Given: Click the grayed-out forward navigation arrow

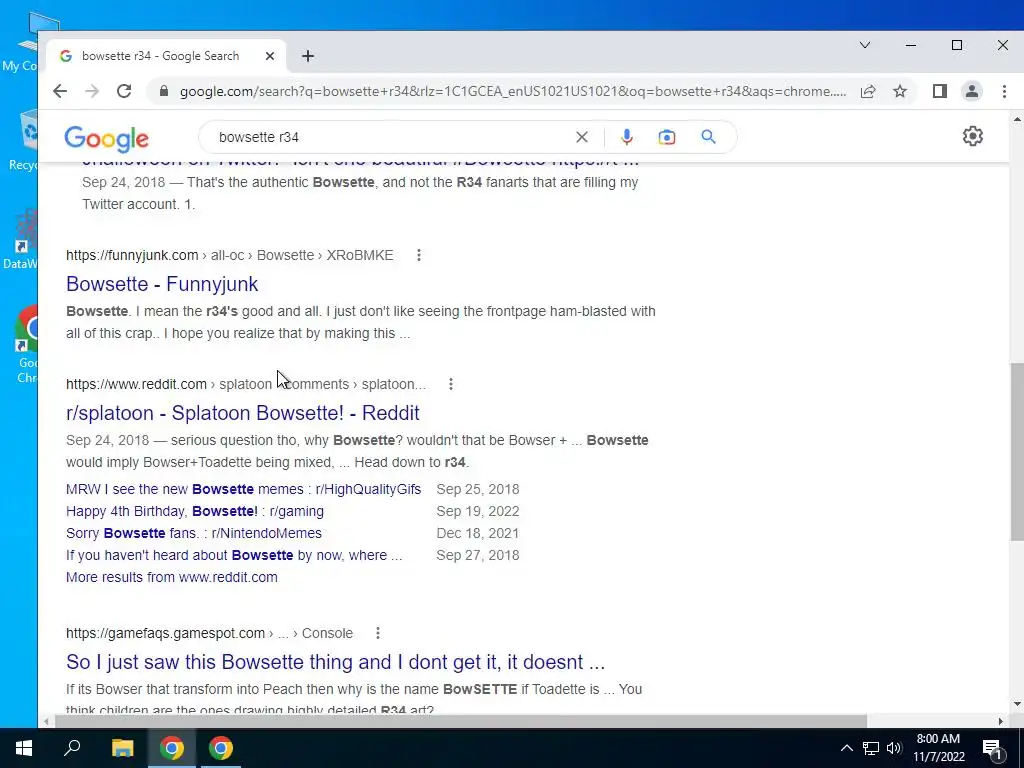Looking at the screenshot, I should click(92, 91).
